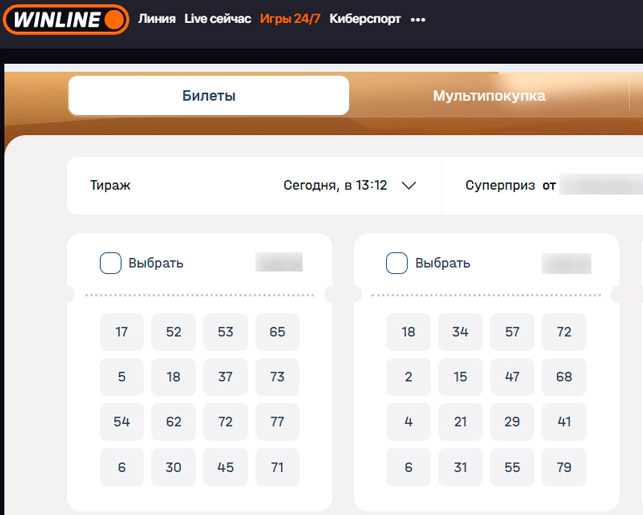Select number 65 on the first ticket
This screenshot has height=515, width=643.
(277, 332)
